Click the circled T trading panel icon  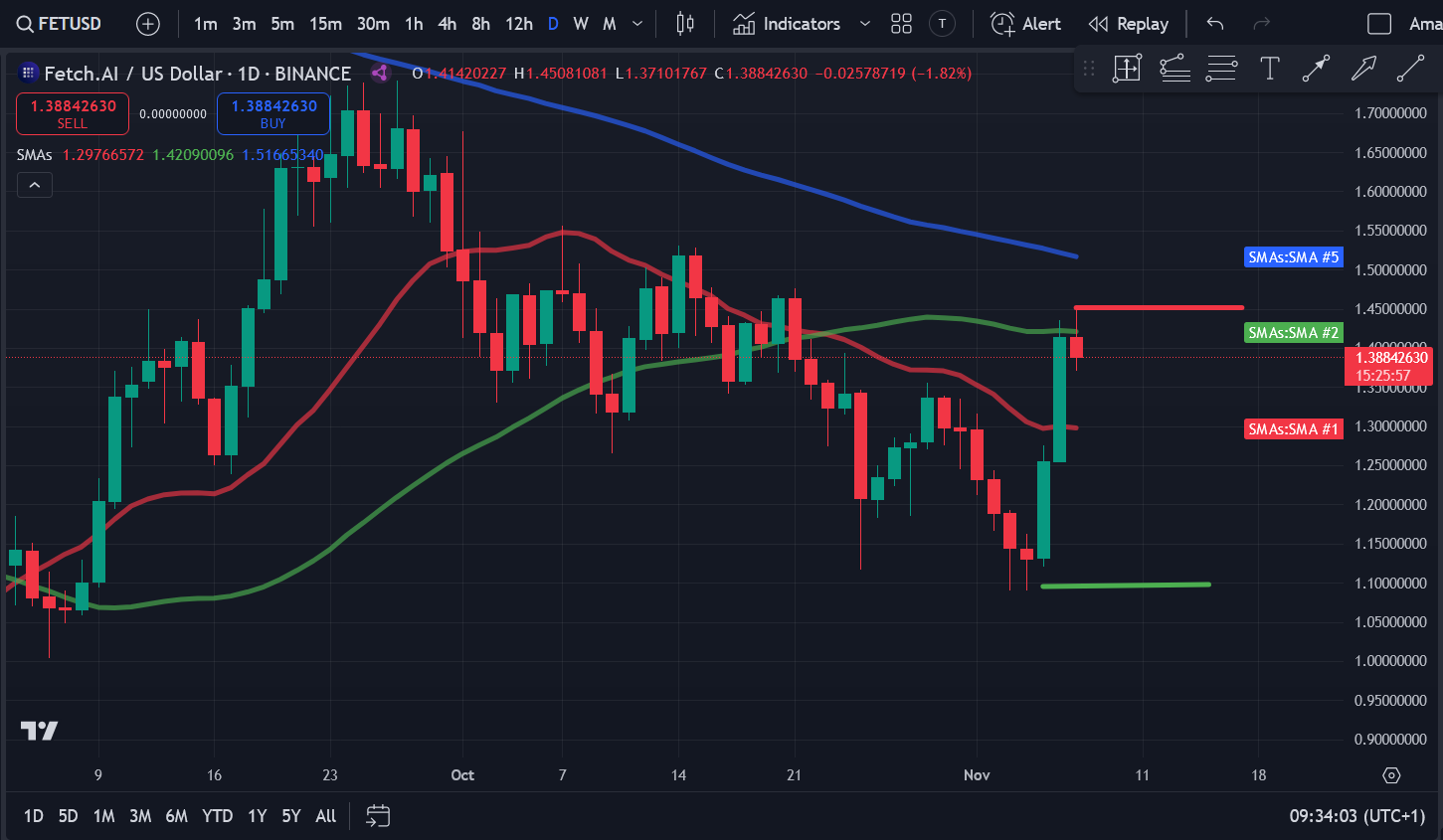click(x=942, y=24)
